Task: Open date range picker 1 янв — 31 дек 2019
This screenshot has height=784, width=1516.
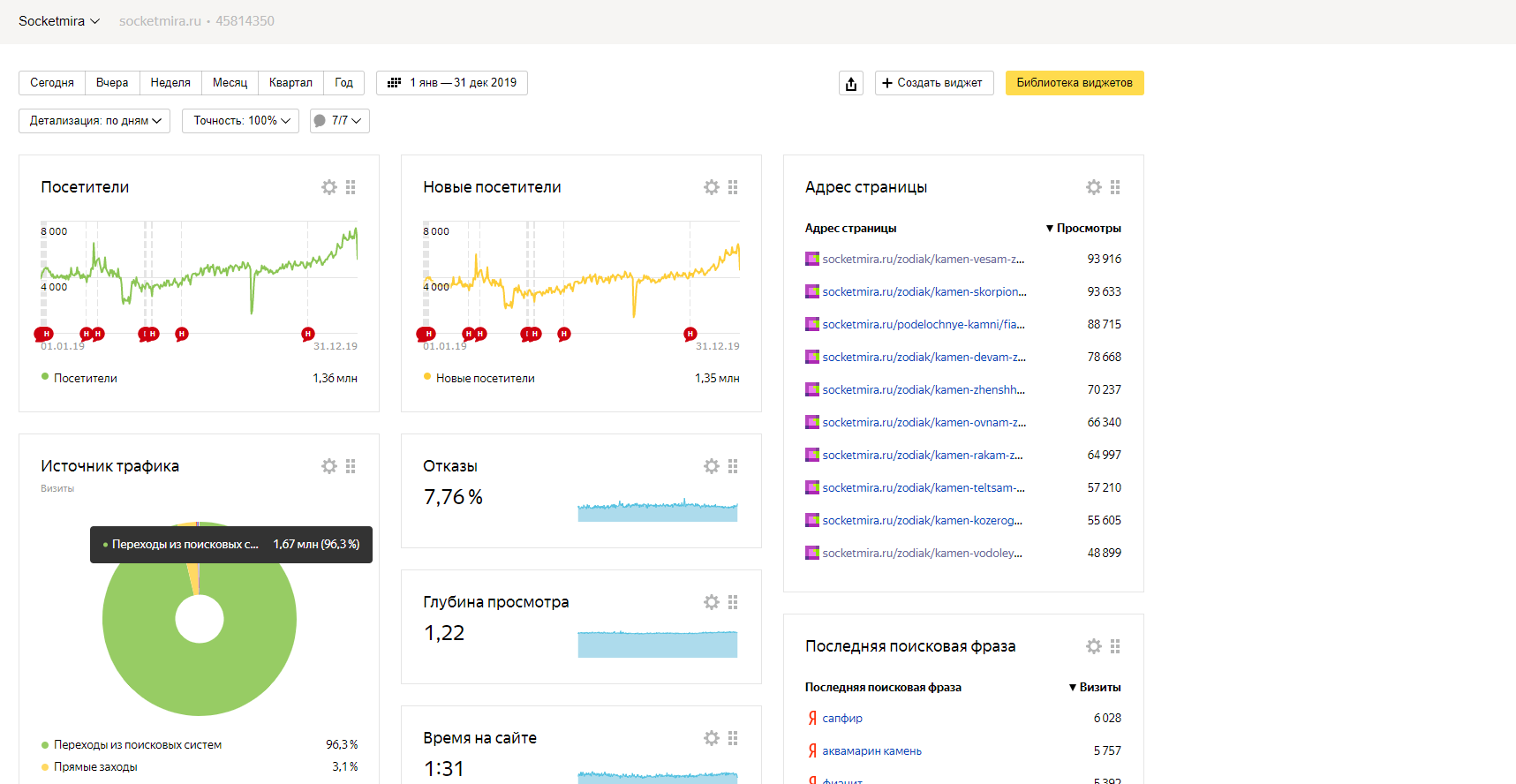Action: click(452, 83)
